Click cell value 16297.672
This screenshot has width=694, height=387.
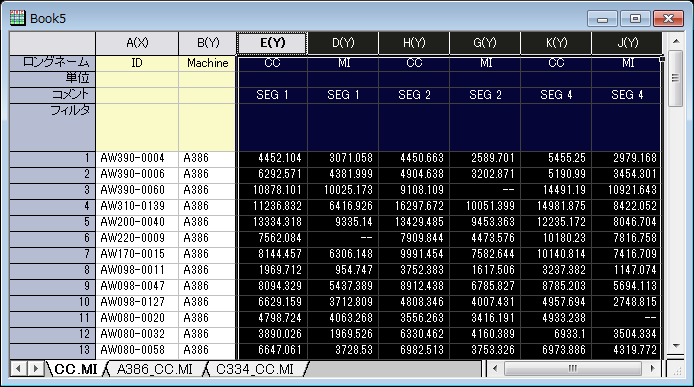414,206
